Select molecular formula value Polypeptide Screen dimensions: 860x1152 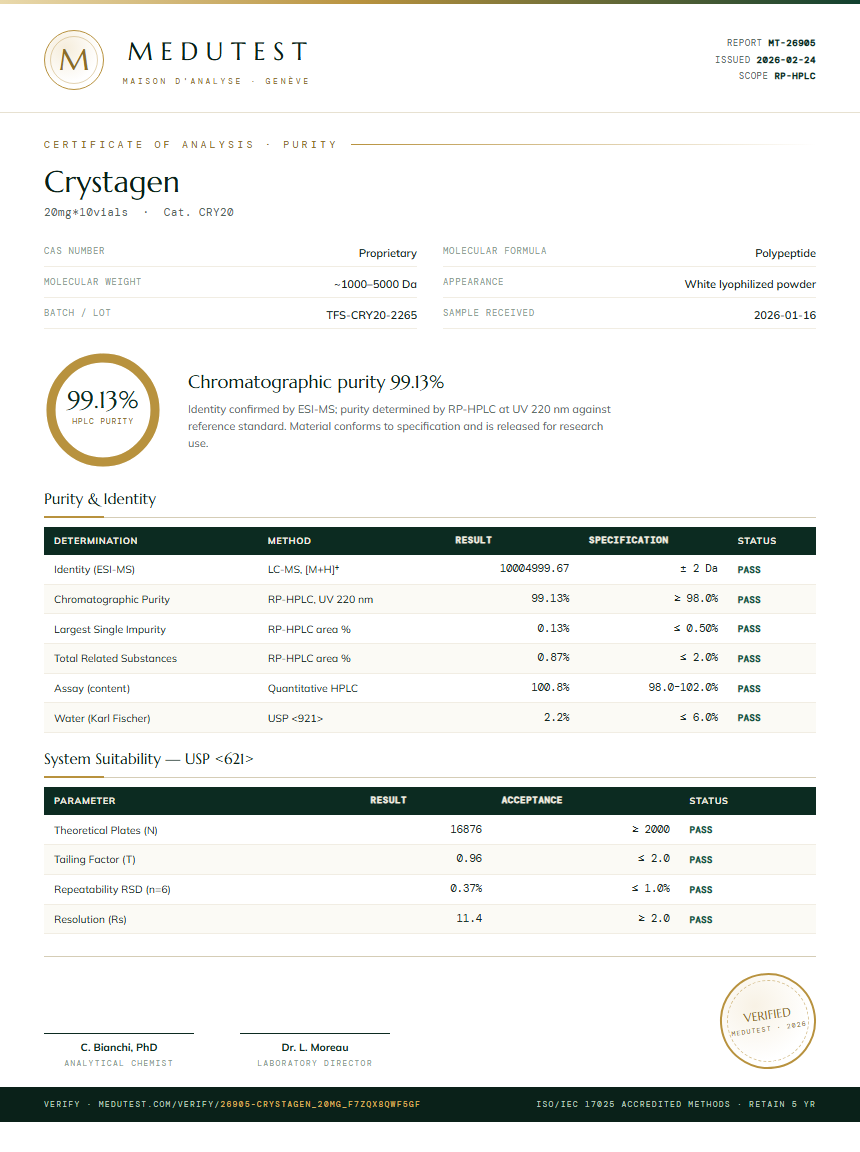tap(785, 253)
